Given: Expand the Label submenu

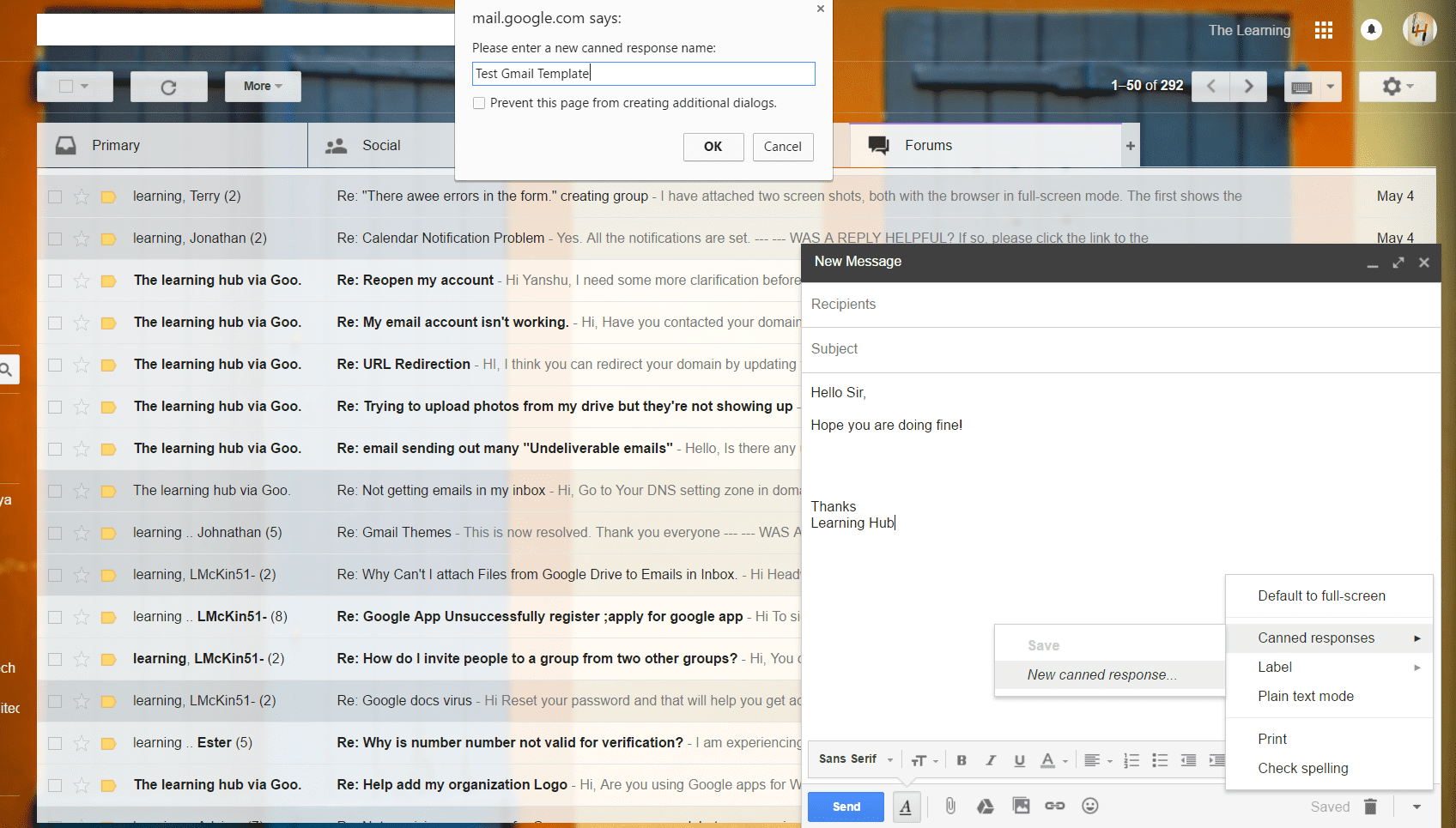Looking at the screenshot, I should (x=1329, y=668).
